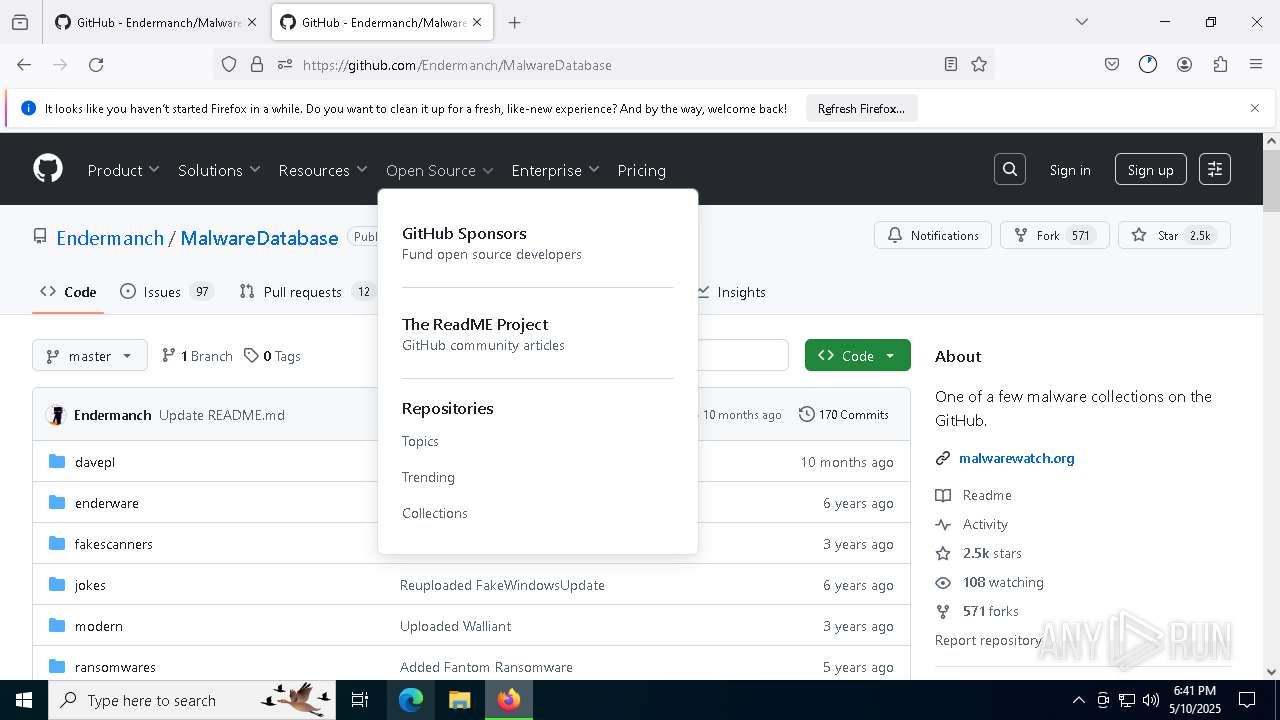Star the repository
This screenshot has width=1280, height=720.
point(1174,235)
